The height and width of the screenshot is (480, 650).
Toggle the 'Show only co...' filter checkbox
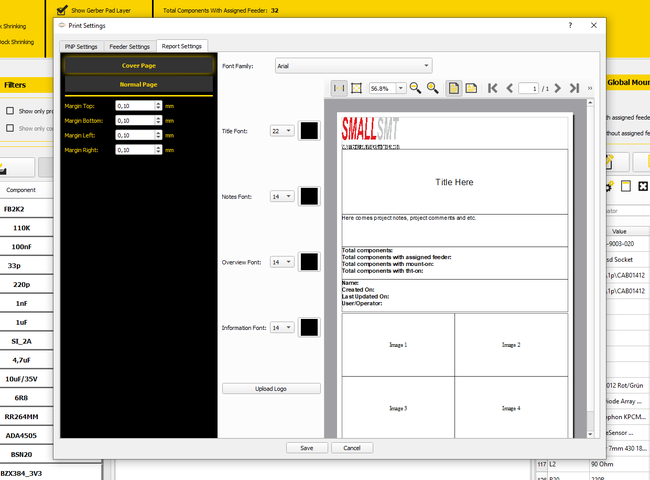coord(10,128)
